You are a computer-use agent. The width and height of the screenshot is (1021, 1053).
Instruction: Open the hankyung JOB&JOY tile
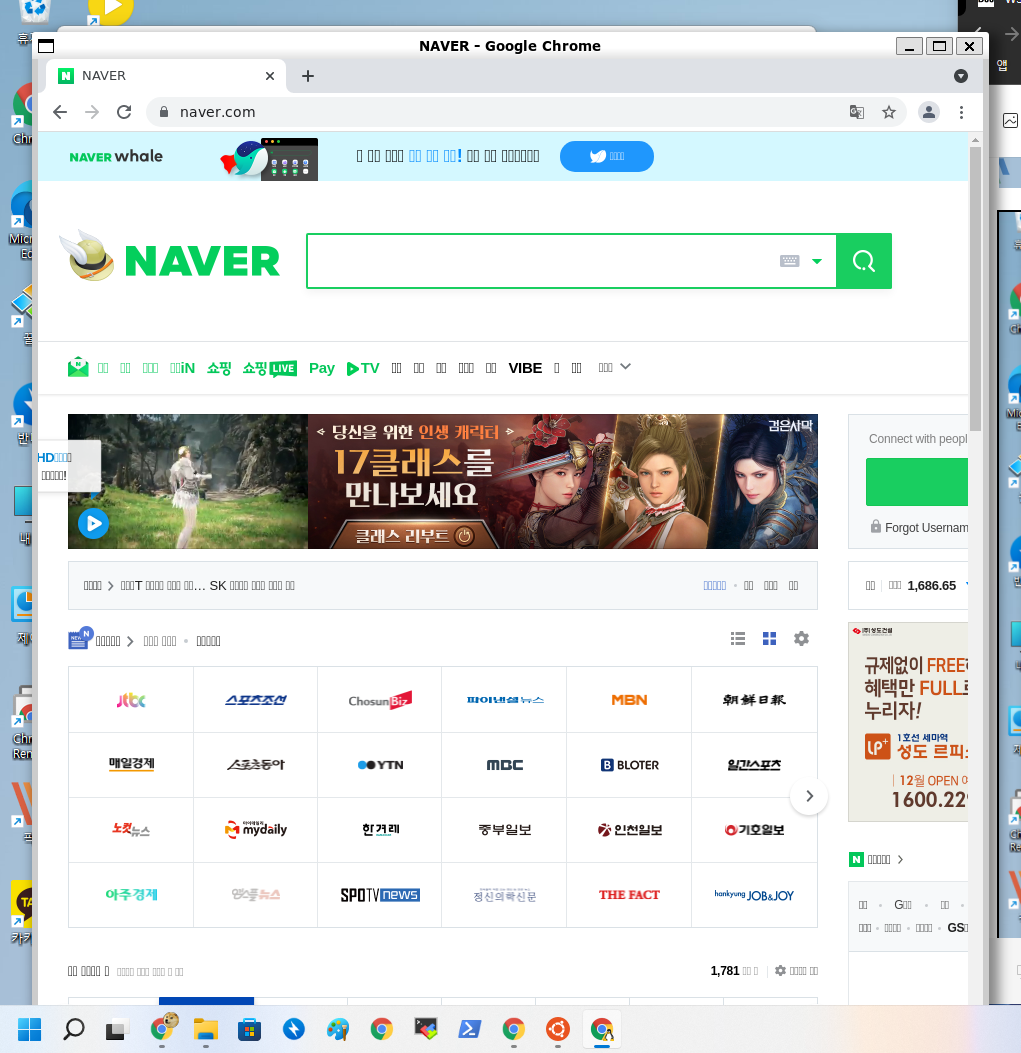[754, 895]
